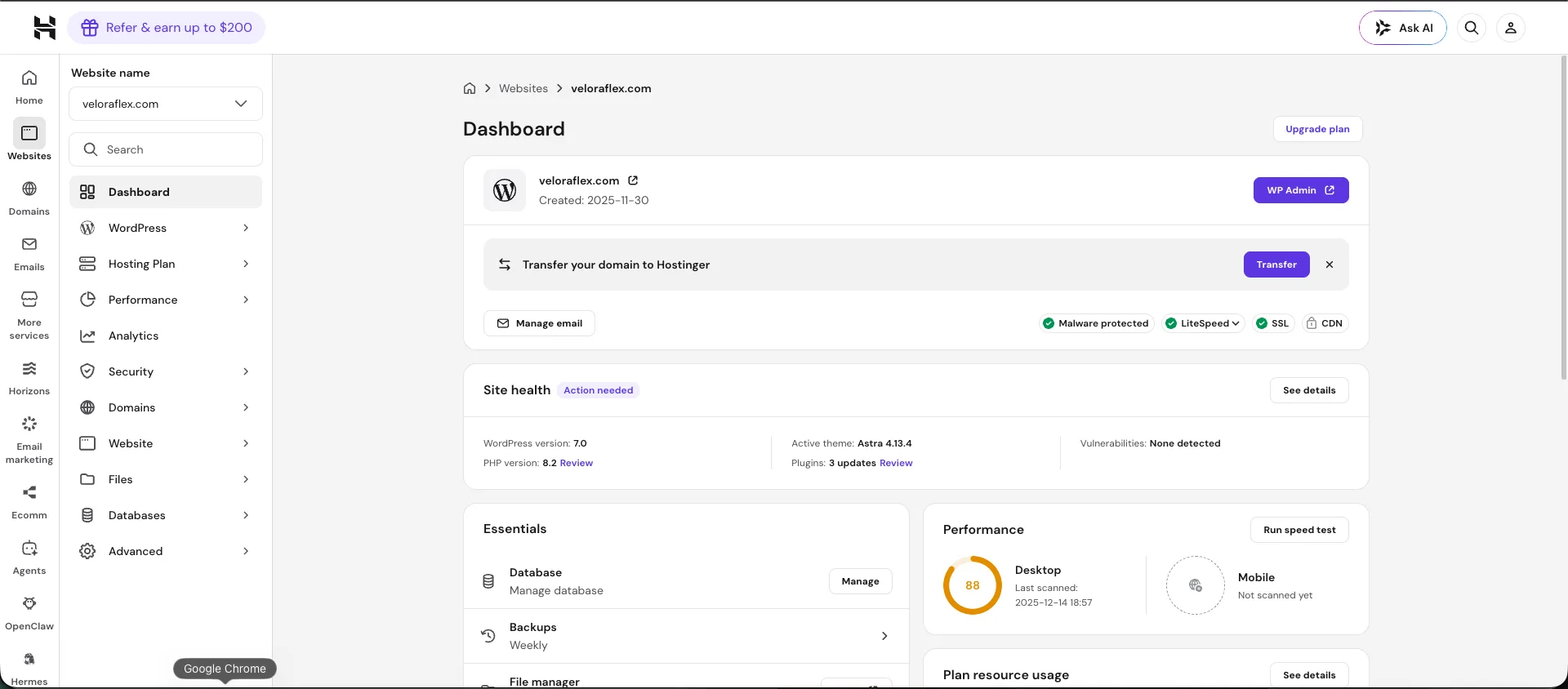Click the Database icon in Essentials
Viewport: 1568px width, 689px height.
pyautogui.click(x=488, y=581)
